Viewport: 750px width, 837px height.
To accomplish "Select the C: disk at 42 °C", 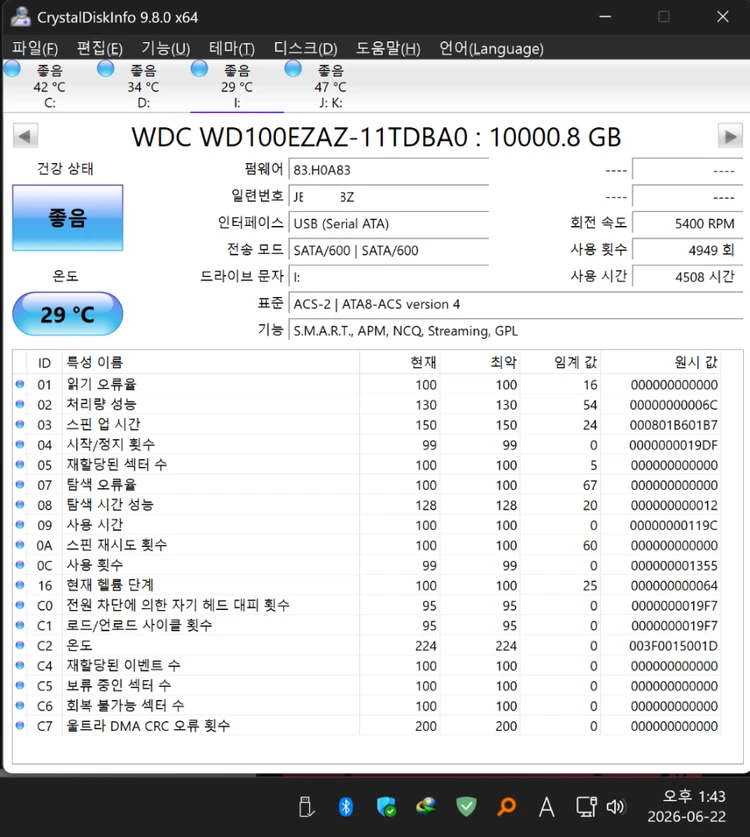I will click(x=50, y=86).
